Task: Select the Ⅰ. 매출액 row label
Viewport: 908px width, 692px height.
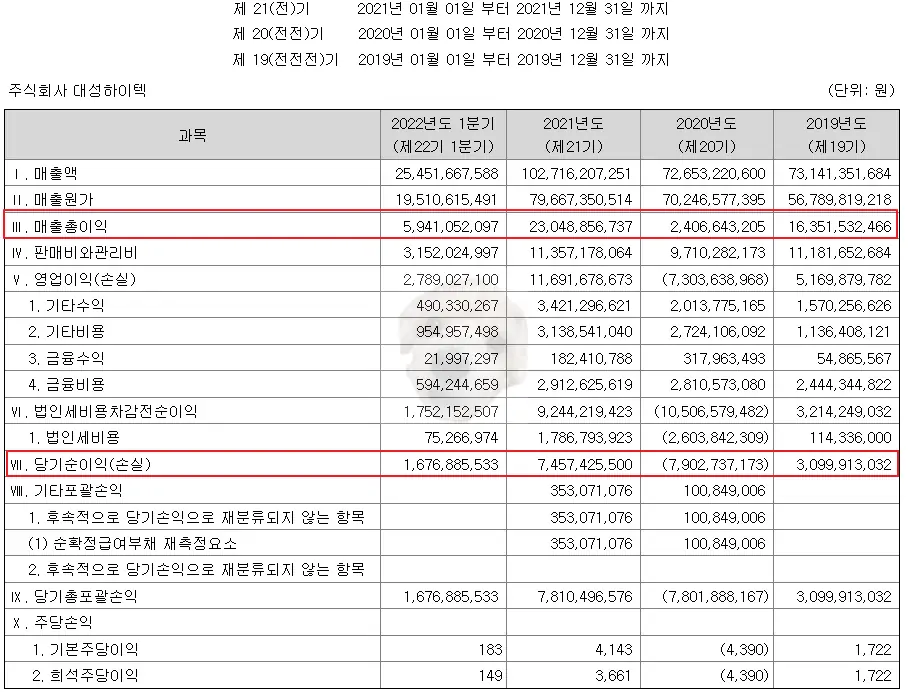Action: [45, 174]
